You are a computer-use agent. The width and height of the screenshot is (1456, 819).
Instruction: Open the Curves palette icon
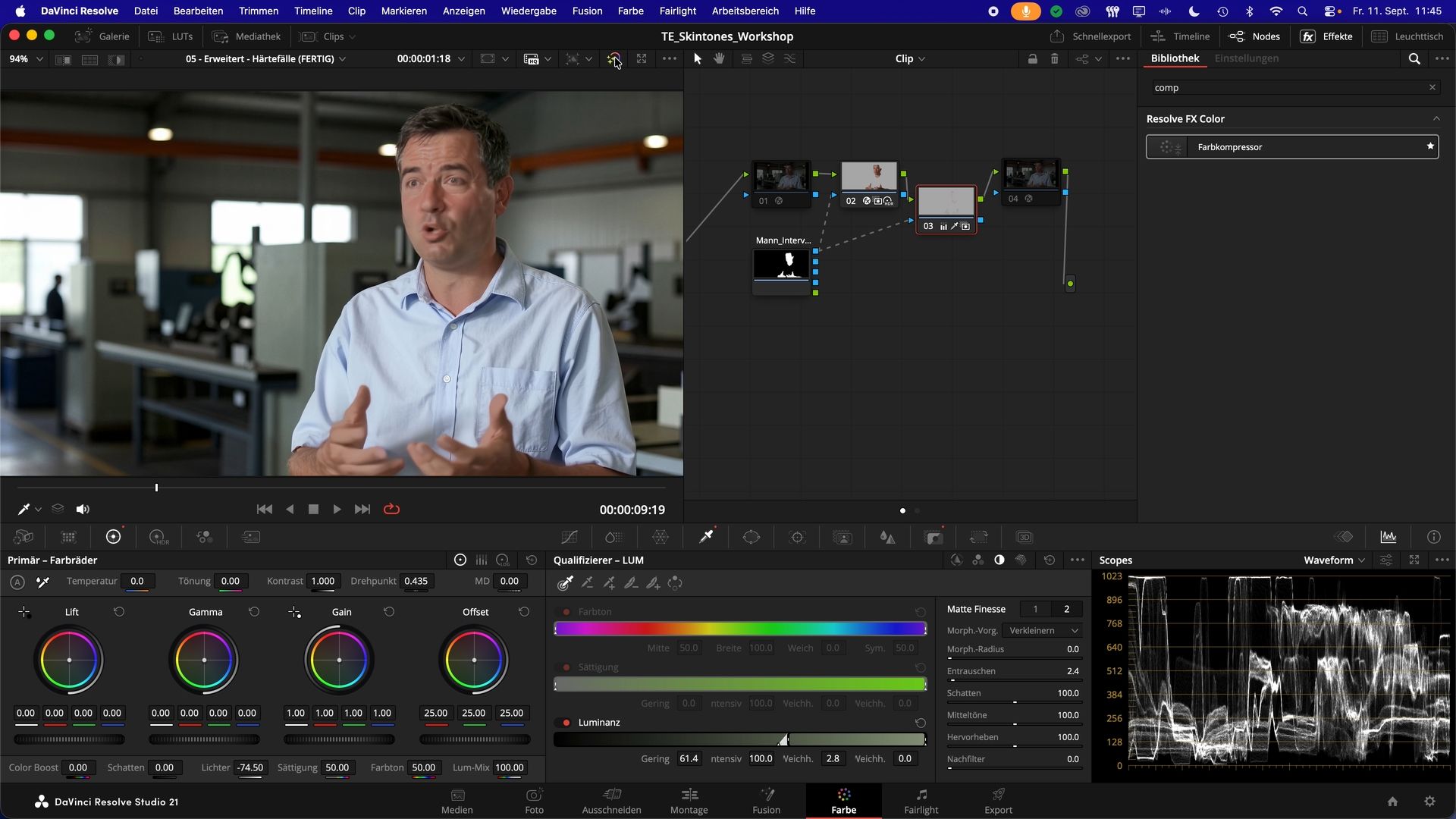(570, 537)
